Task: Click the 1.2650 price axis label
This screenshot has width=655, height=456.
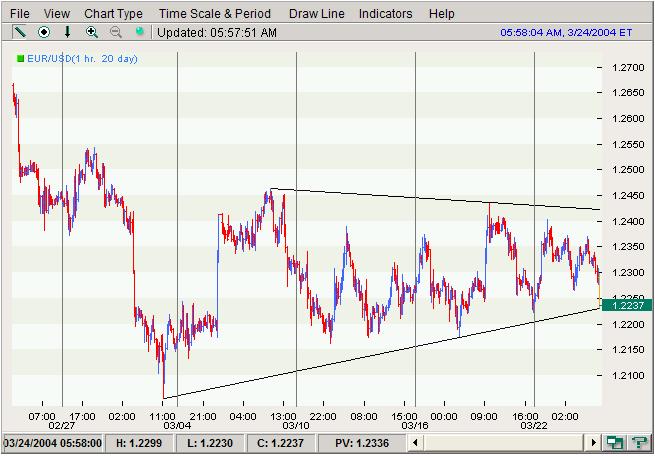Action: click(628, 93)
